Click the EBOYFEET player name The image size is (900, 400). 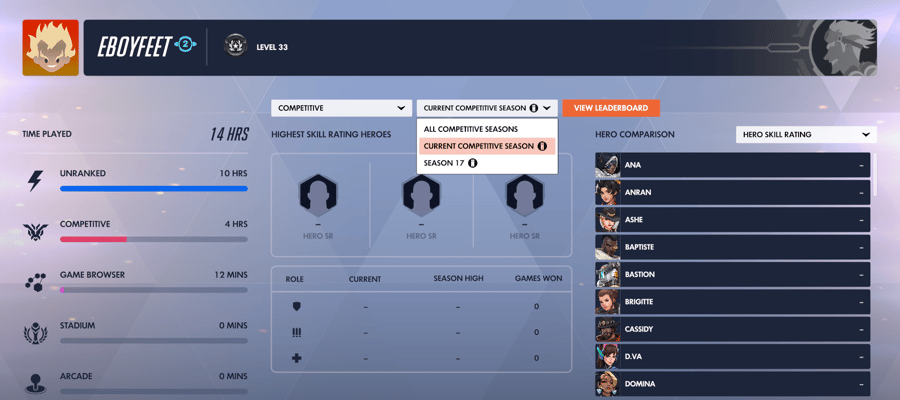click(x=134, y=47)
